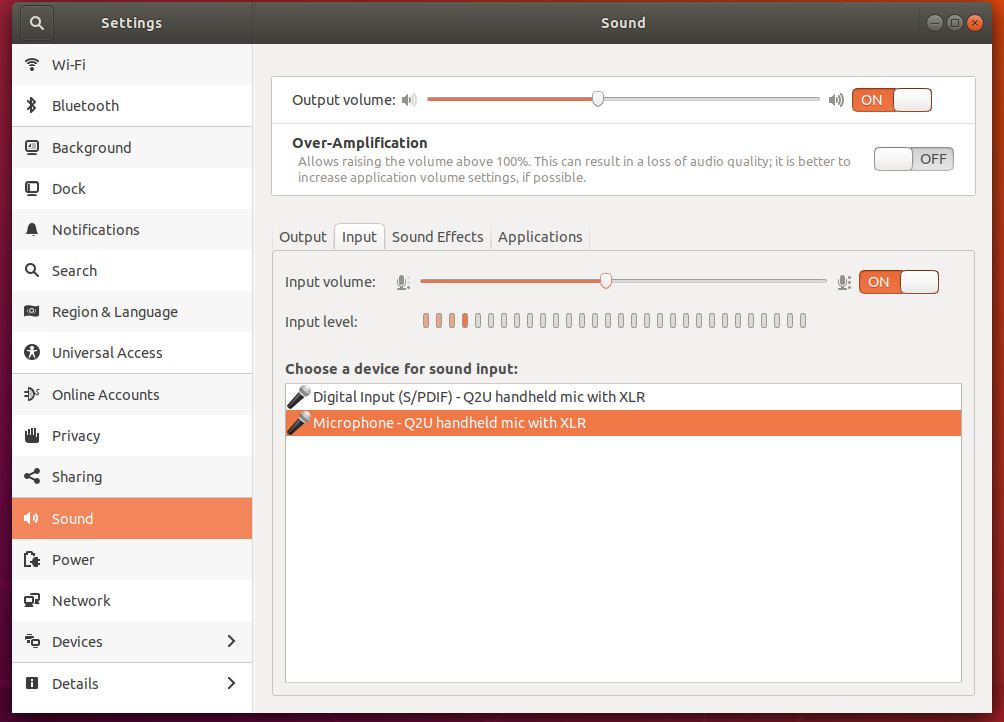This screenshot has width=1004, height=722.
Task: Open Region & Language settings
Action: (x=114, y=312)
